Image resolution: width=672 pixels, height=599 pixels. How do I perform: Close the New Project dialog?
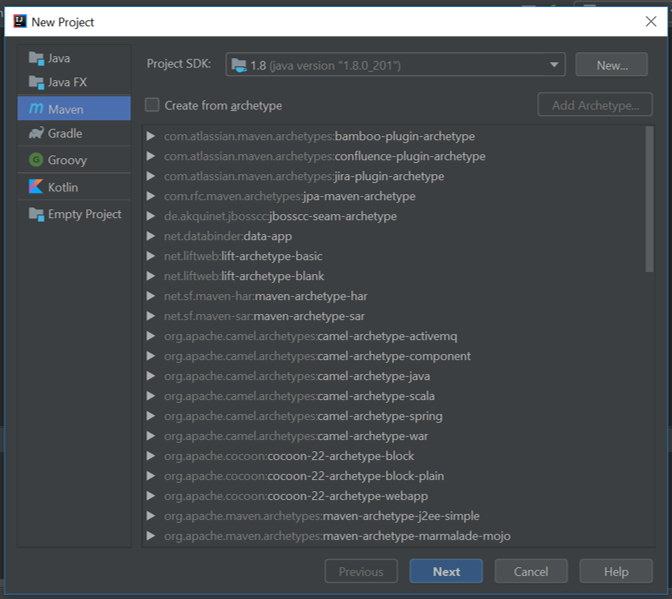(651, 21)
